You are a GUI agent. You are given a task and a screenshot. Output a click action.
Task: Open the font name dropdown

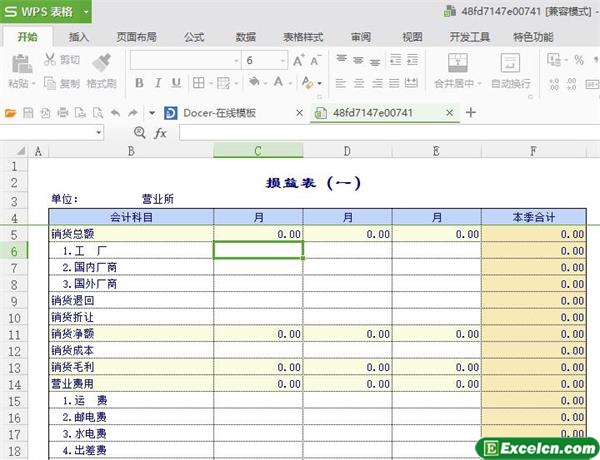236,61
